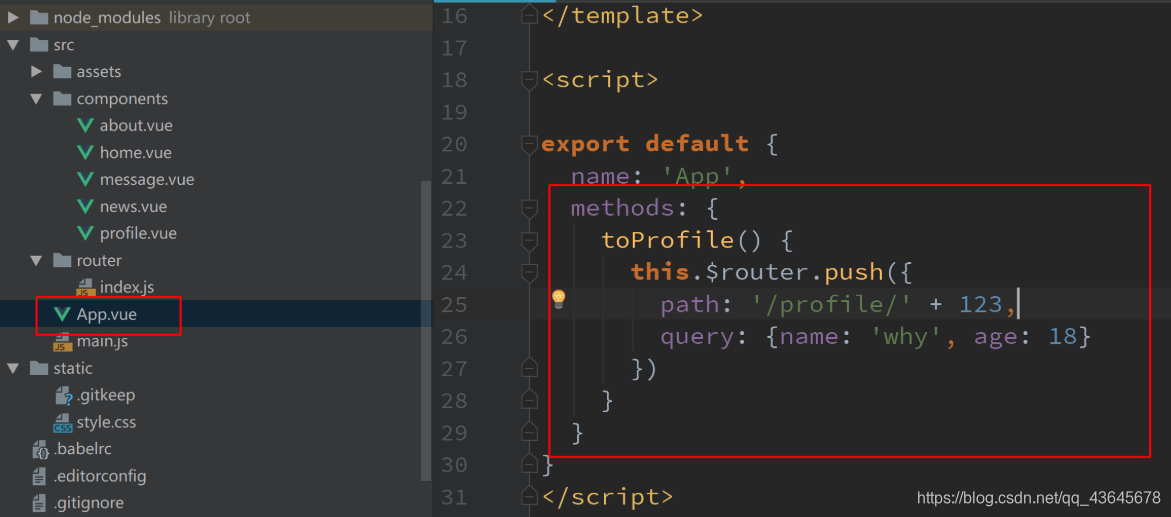Click the project tree vertical scrollbar
Viewport: 1171px width, 517px height.
point(426,329)
